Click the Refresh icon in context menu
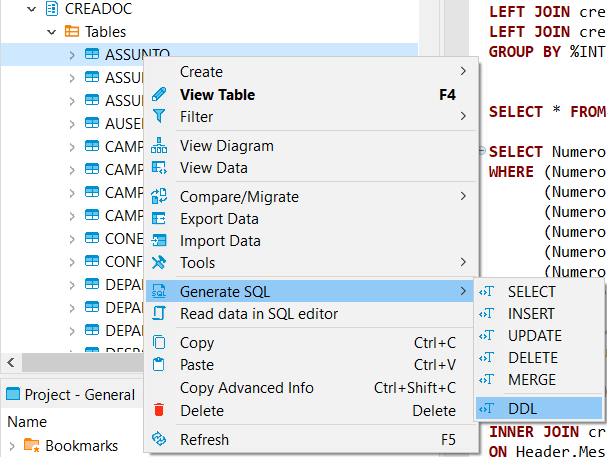Screen dimensions: 607x457 159,439
